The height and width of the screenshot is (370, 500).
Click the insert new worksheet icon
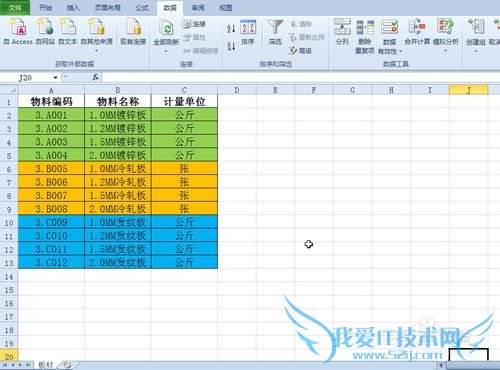pos(67,365)
